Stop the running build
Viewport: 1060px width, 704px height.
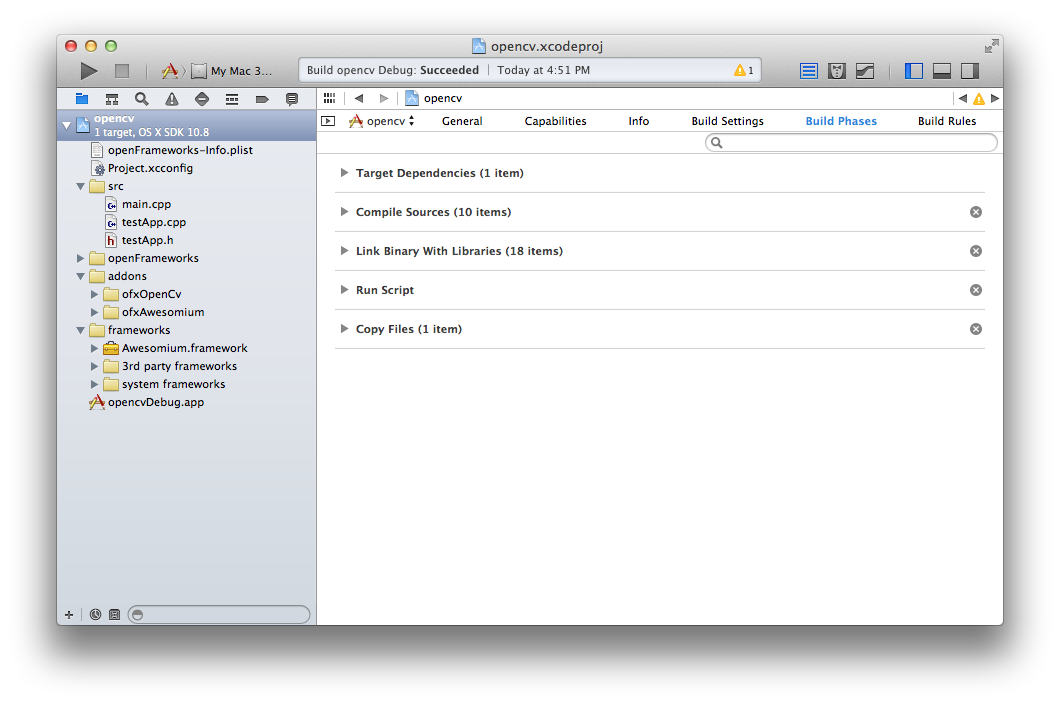(x=122, y=70)
